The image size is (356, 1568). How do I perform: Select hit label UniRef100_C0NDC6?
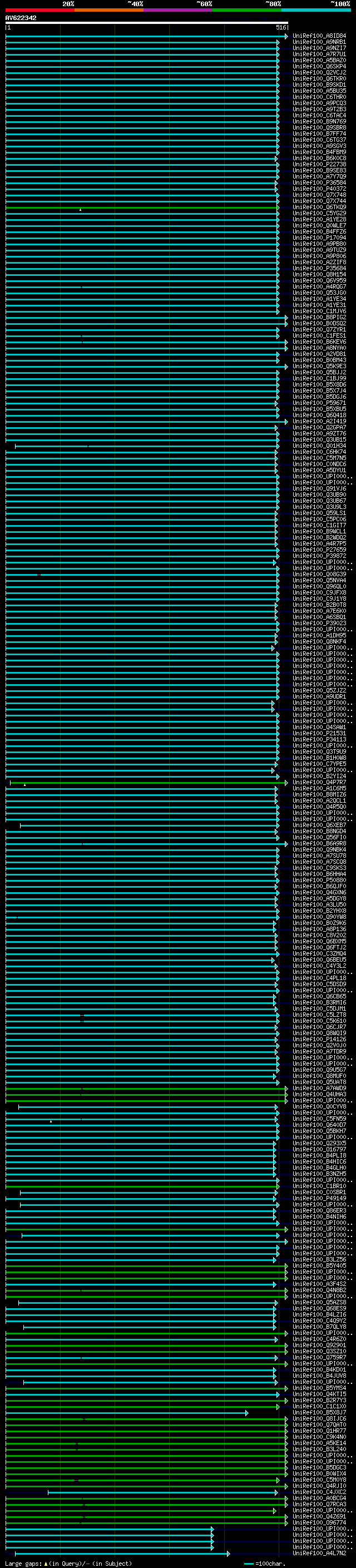click(x=319, y=464)
